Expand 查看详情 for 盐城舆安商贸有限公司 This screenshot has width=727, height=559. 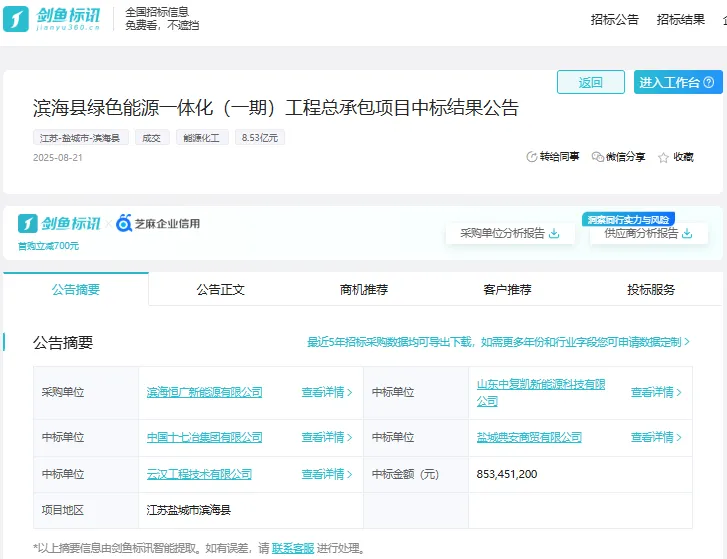point(656,437)
